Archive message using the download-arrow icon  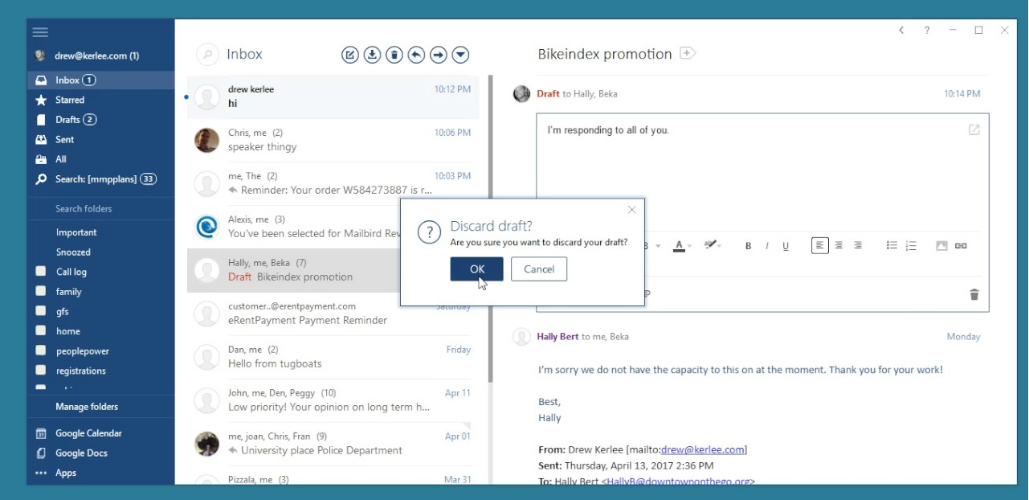(x=372, y=54)
